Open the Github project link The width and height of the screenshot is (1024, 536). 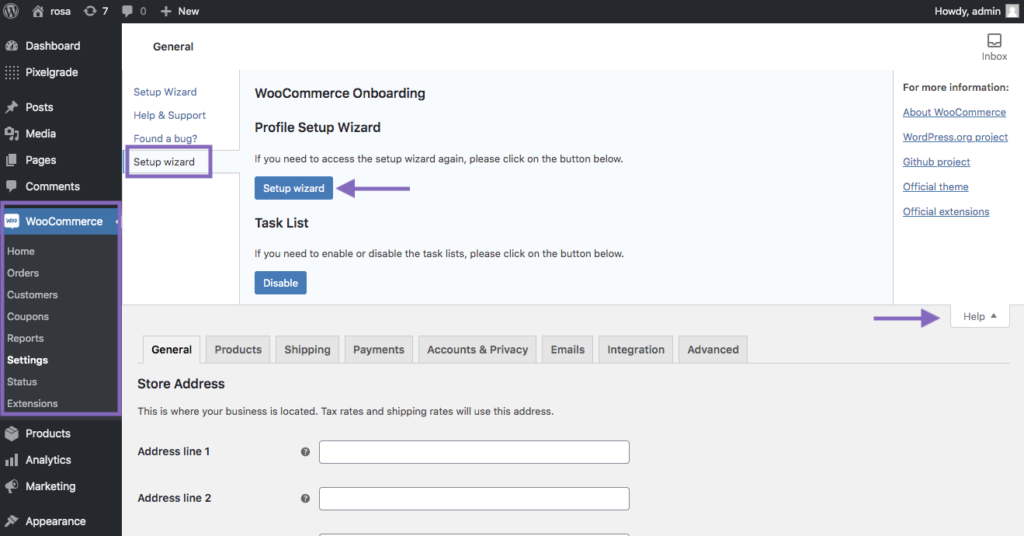tap(936, 162)
